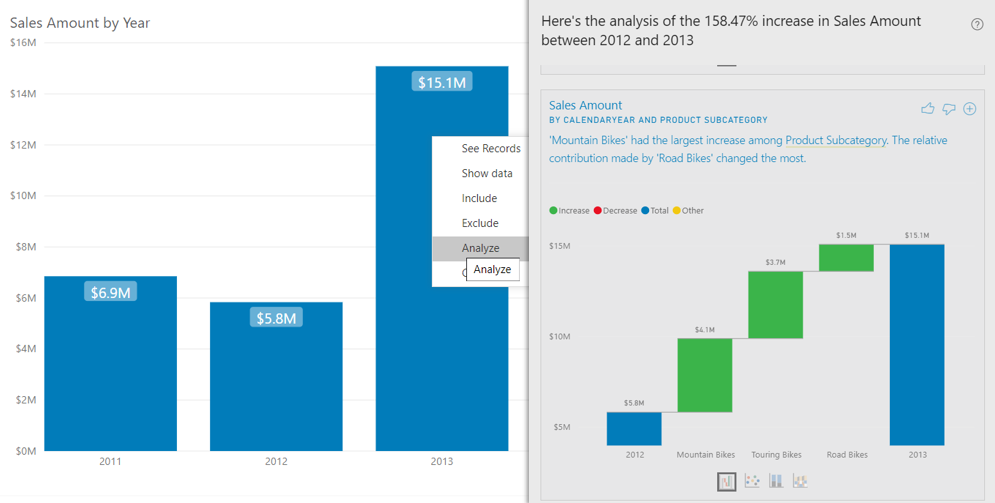Click the Sales Amount by Year title
Screen dimensions: 995x503
point(80,23)
